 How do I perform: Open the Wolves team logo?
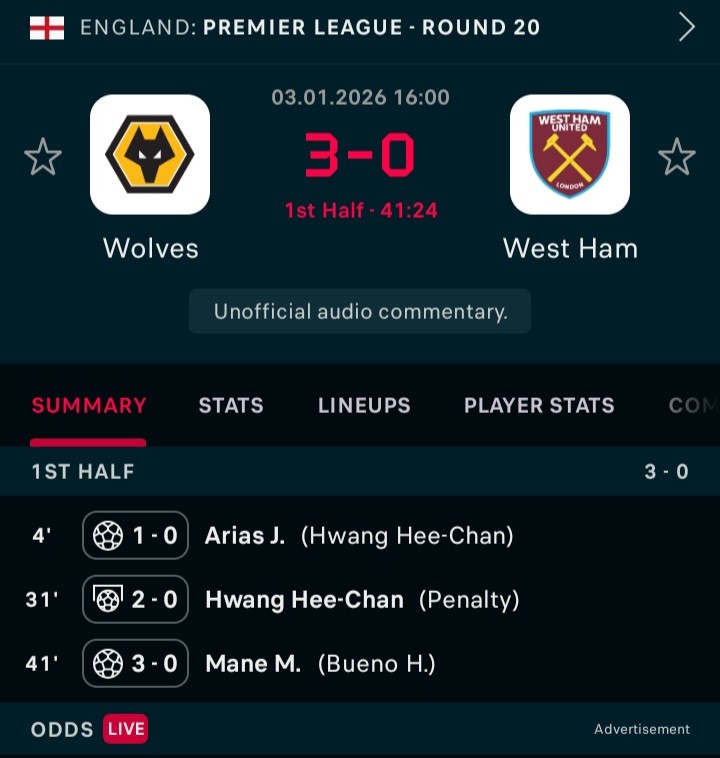[150, 155]
